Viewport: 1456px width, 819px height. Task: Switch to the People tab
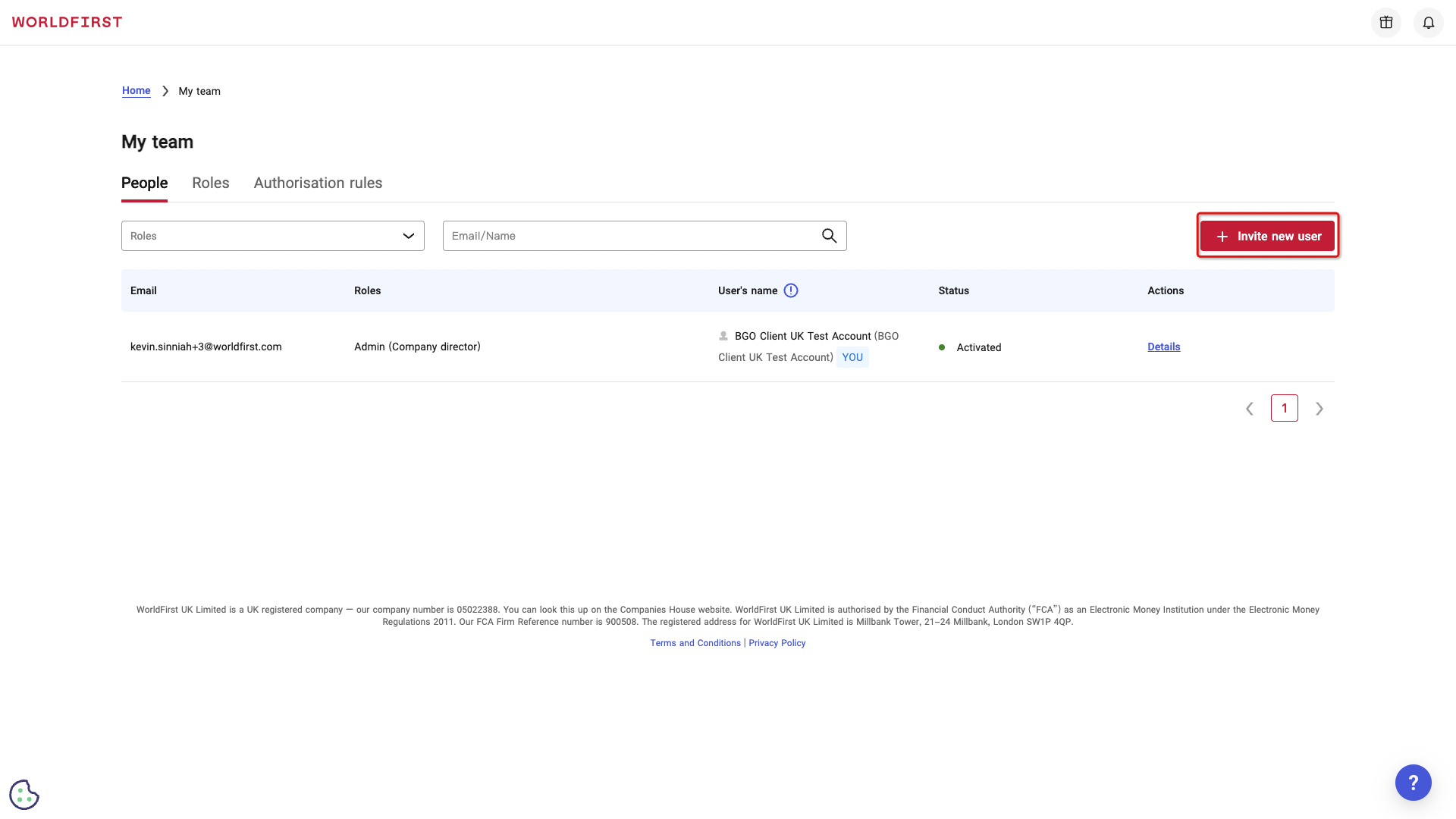[x=144, y=183]
